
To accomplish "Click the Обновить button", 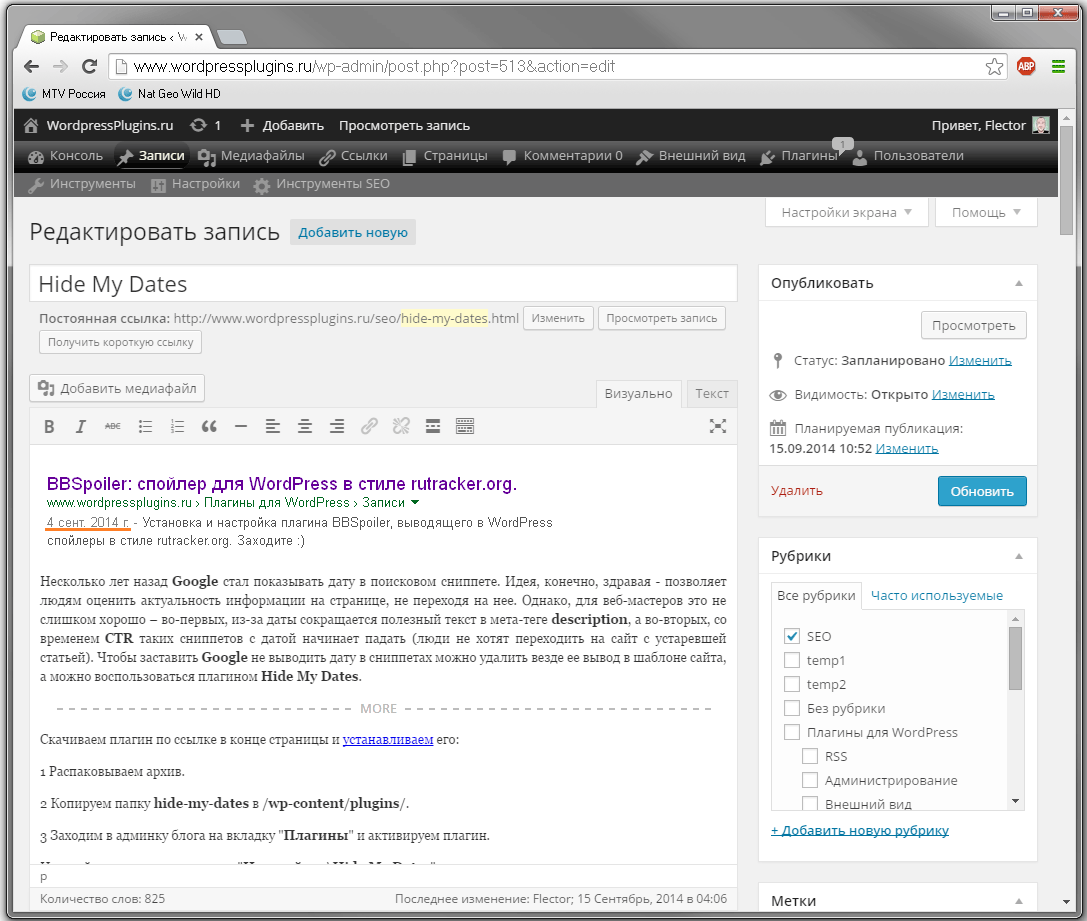I will pos(982,491).
